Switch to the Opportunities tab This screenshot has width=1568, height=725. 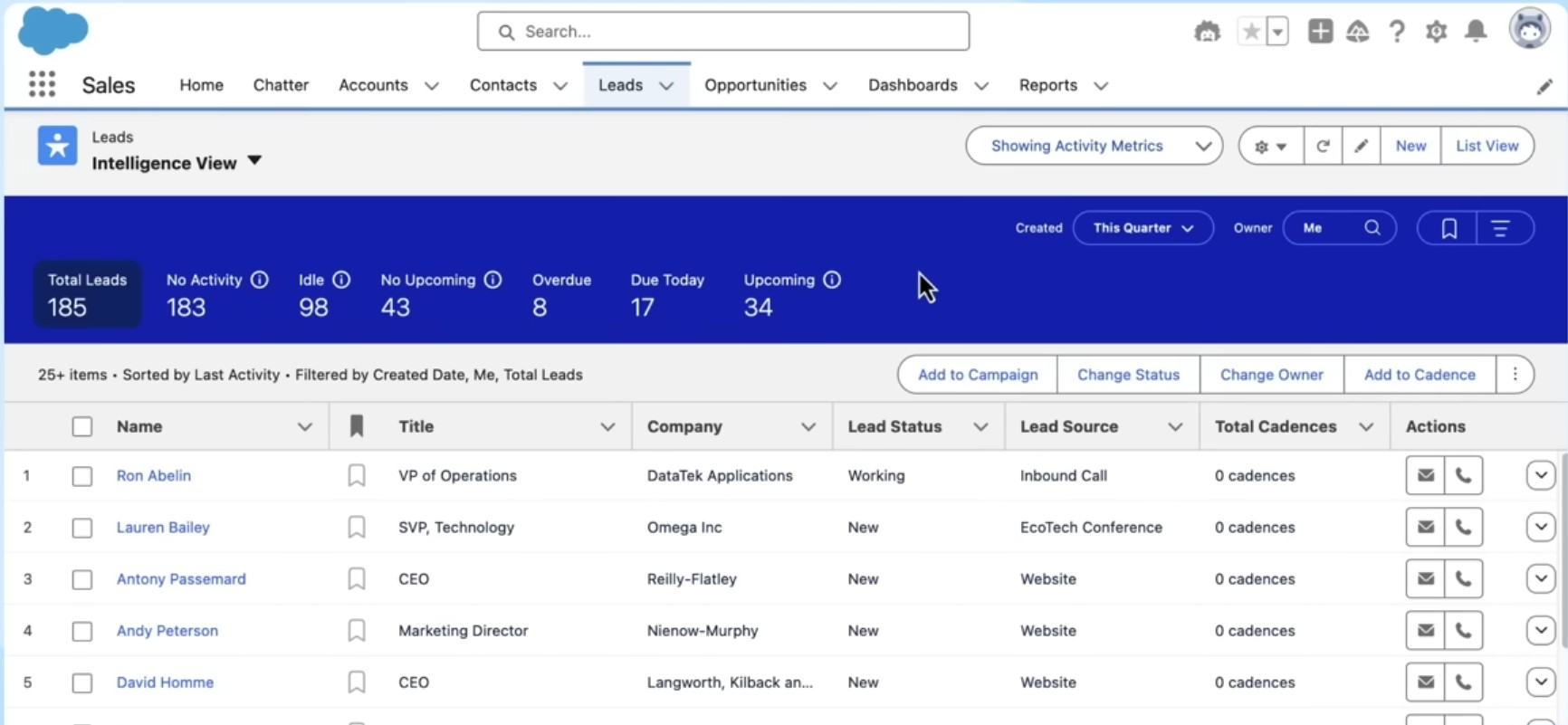click(x=755, y=85)
